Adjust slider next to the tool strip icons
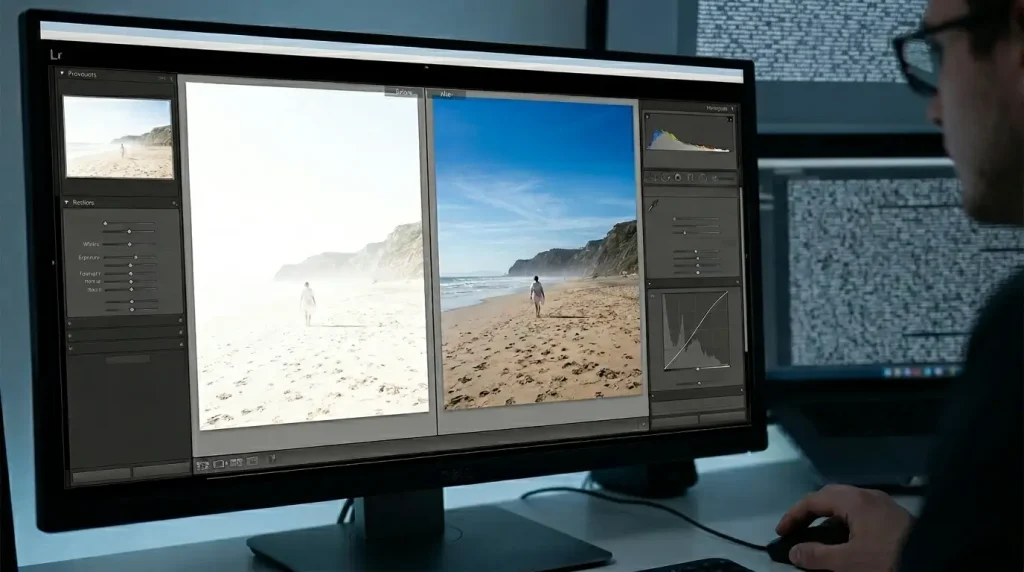Image resolution: width=1024 pixels, height=572 pixels. pyautogui.click(x=726, y=178)
